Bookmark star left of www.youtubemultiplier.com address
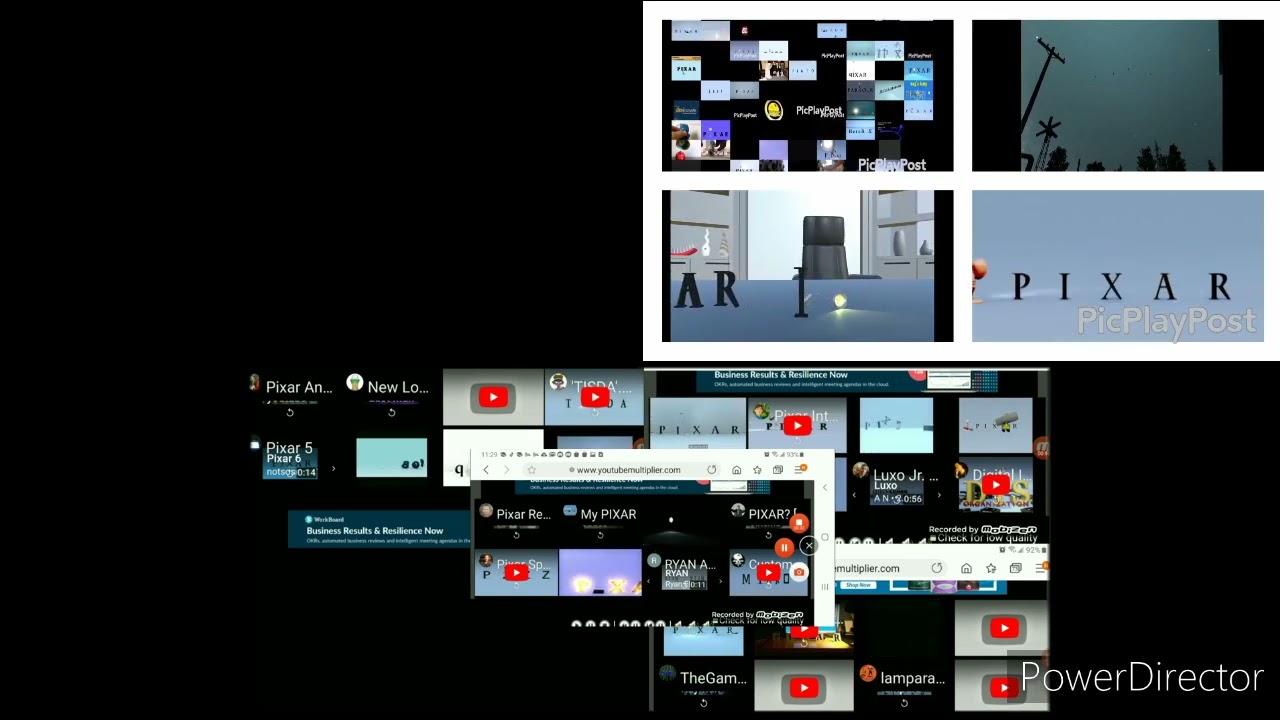This screenshot has width=1280, height=720. (x=531, y=470)
